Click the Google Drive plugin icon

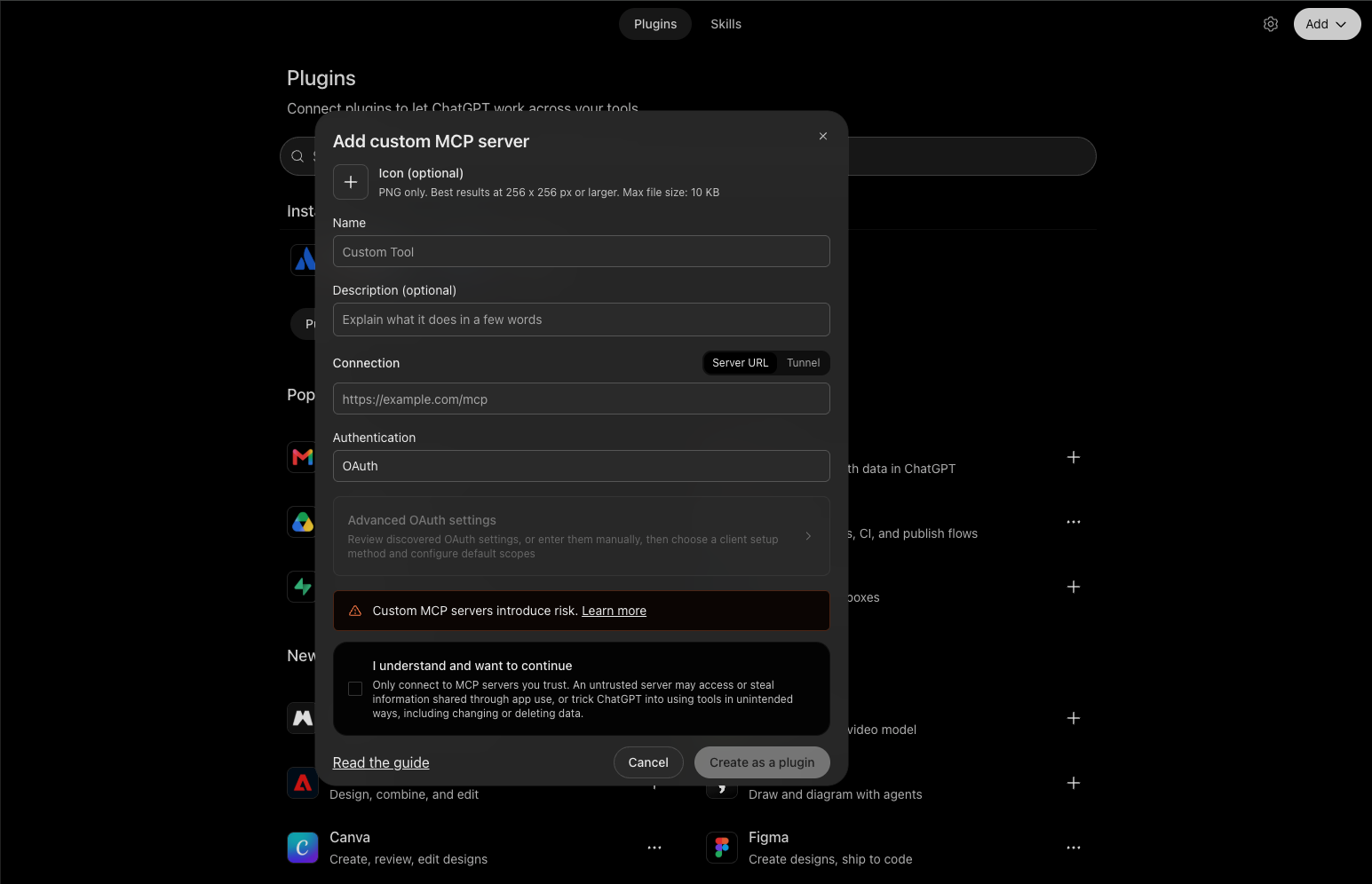click(302, 522)
